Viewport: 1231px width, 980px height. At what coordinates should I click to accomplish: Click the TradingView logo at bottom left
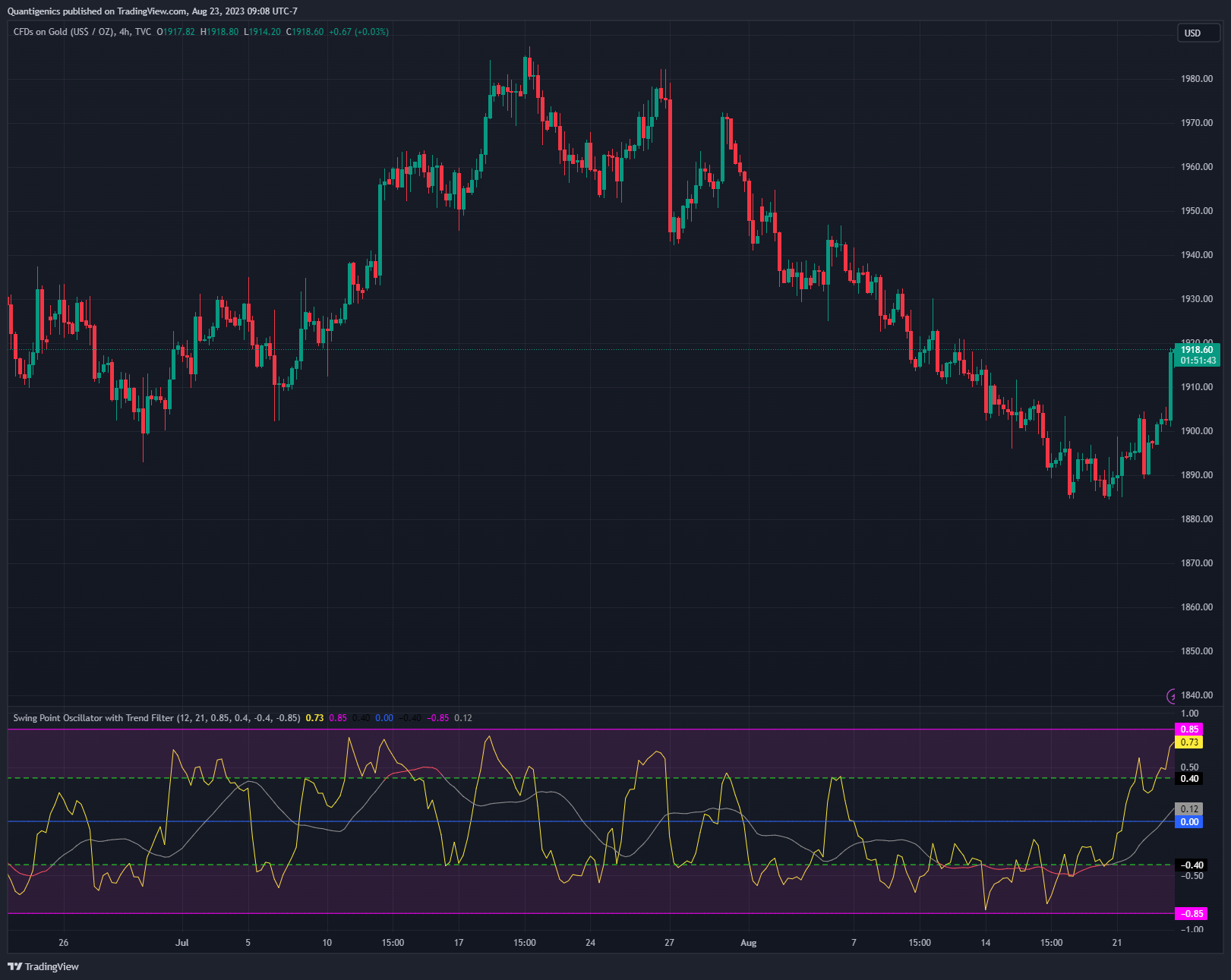[x=43, y=966]
